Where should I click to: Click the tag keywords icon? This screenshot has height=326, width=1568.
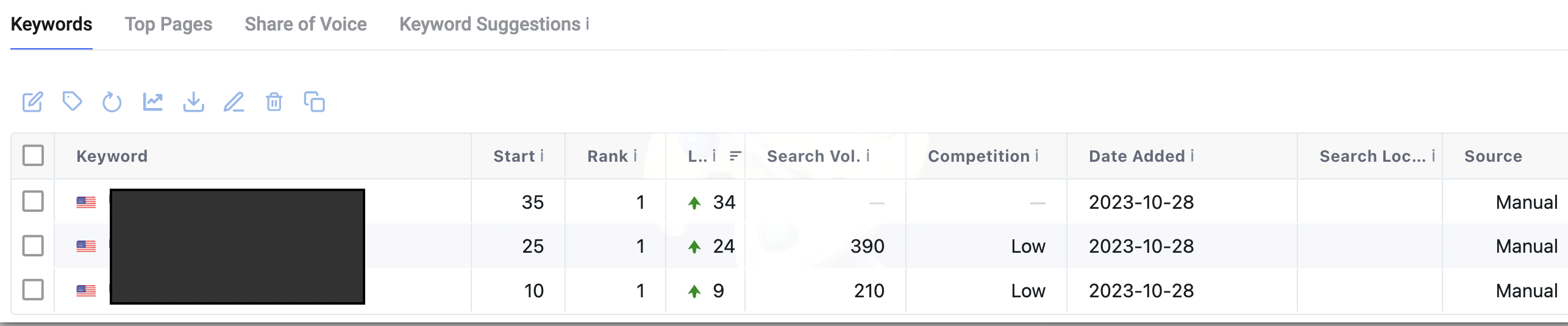73,101
